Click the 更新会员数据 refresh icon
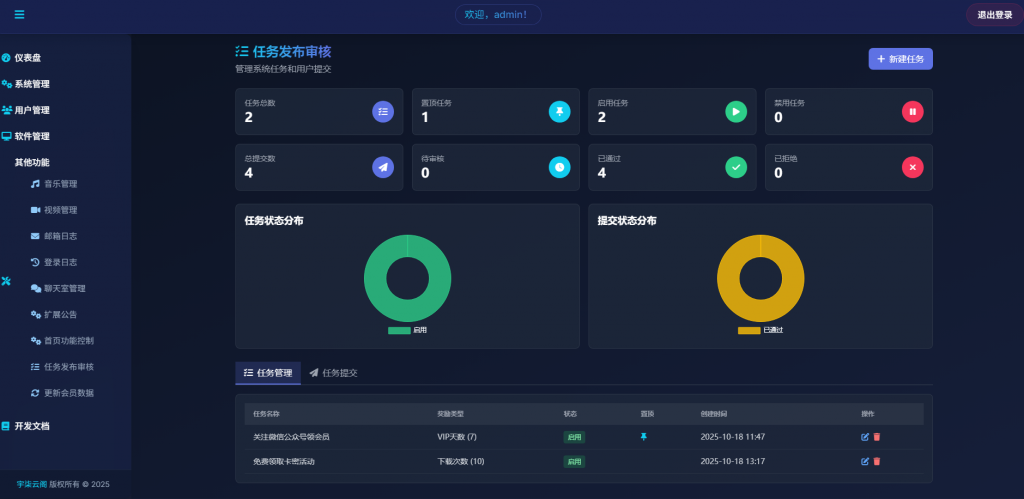Image resolution: width=1024 pixels, height=499 pixels. pyautogui.click(x=35, y=393)
